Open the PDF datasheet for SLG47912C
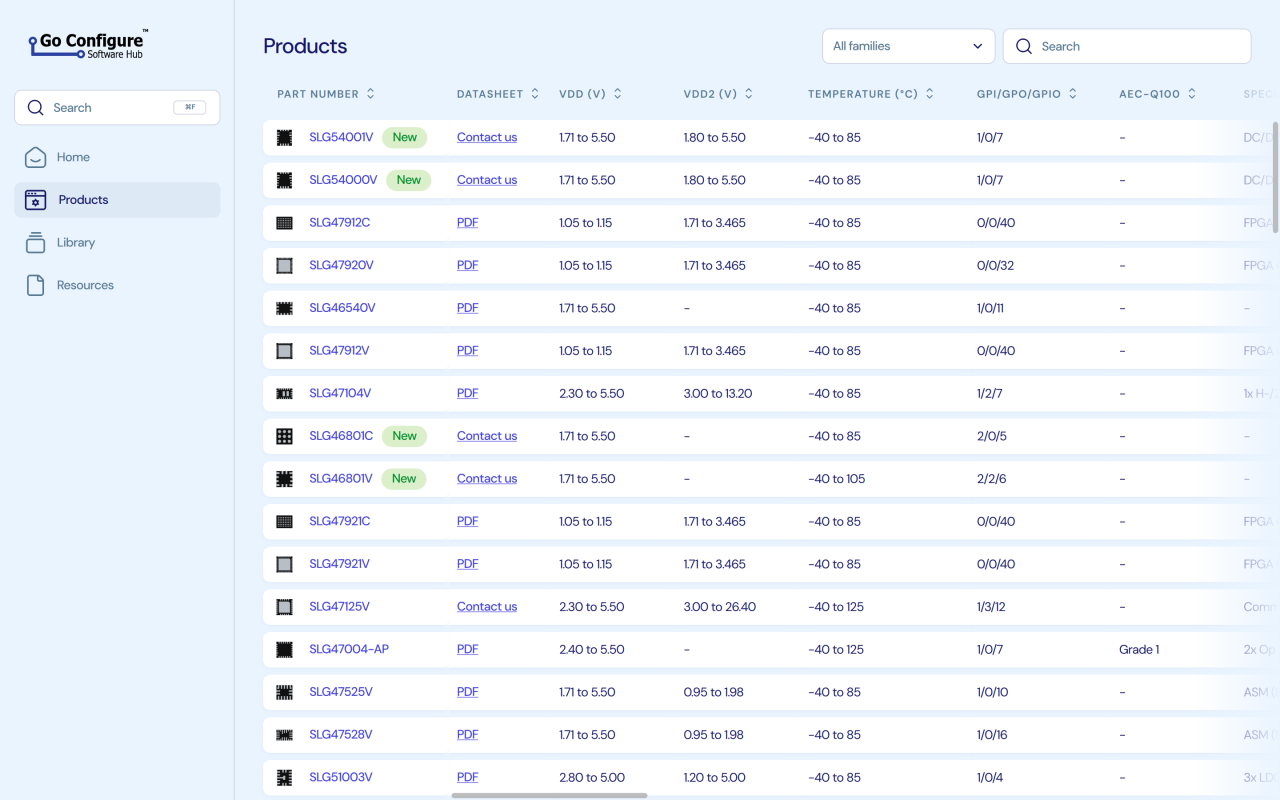Image resolution: width=1280 pixels, height=800 pixels. pos(468,223)
